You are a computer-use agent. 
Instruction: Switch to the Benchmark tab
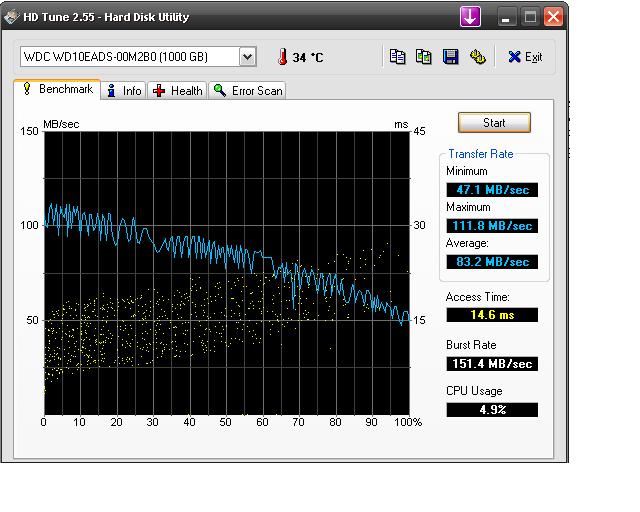57,89
